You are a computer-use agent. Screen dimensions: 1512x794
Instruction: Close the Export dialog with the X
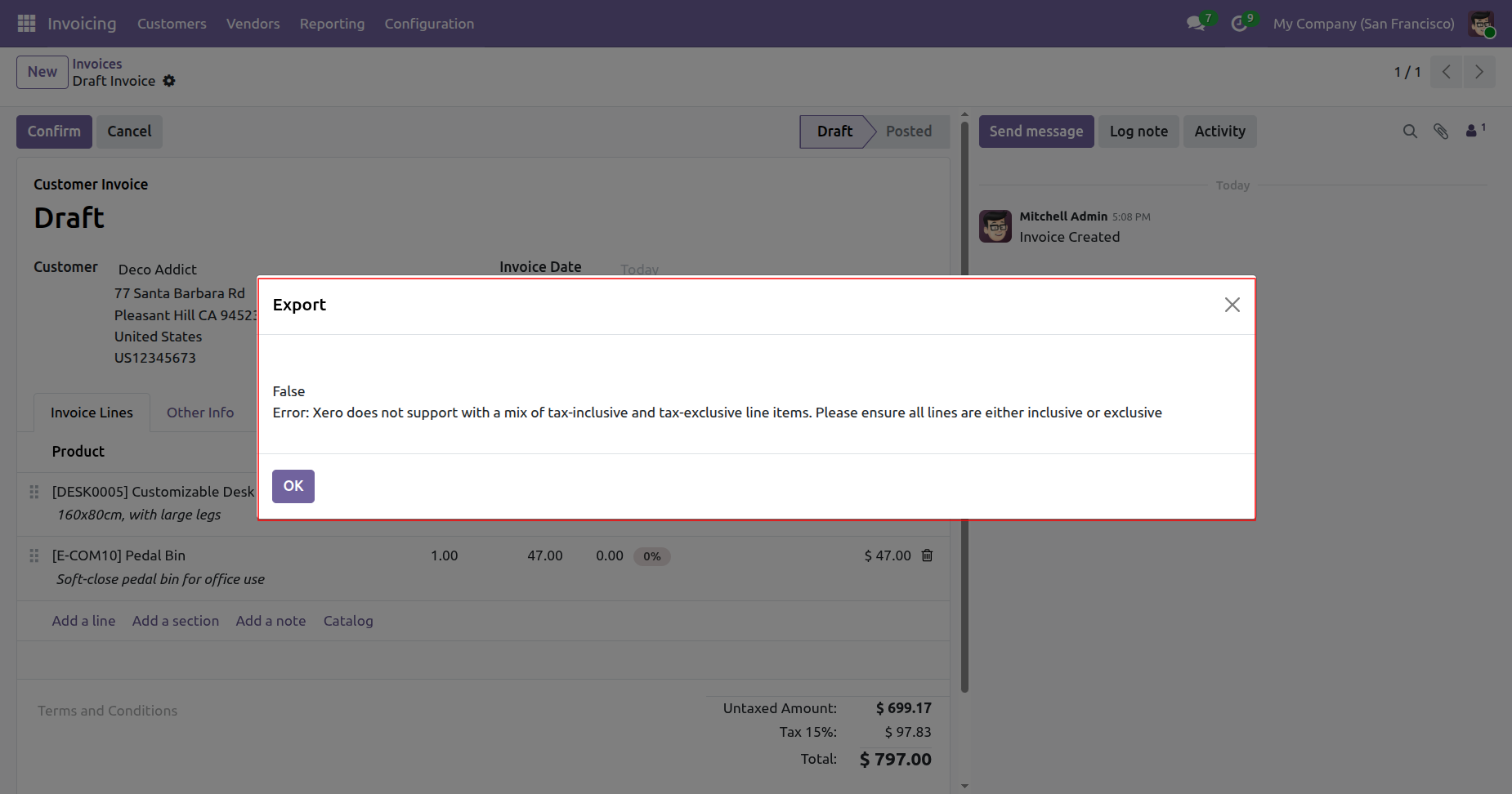(1232, 305)
